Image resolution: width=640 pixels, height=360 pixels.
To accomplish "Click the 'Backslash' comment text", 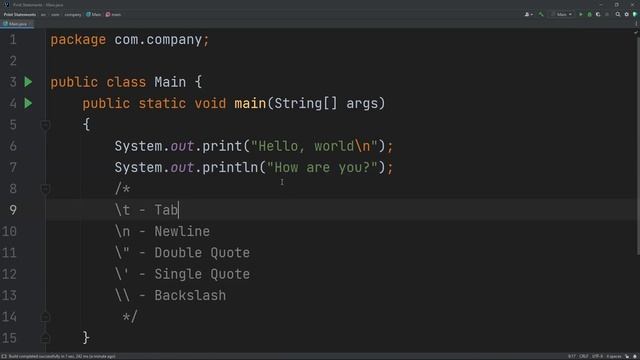I will coord(190,295).
